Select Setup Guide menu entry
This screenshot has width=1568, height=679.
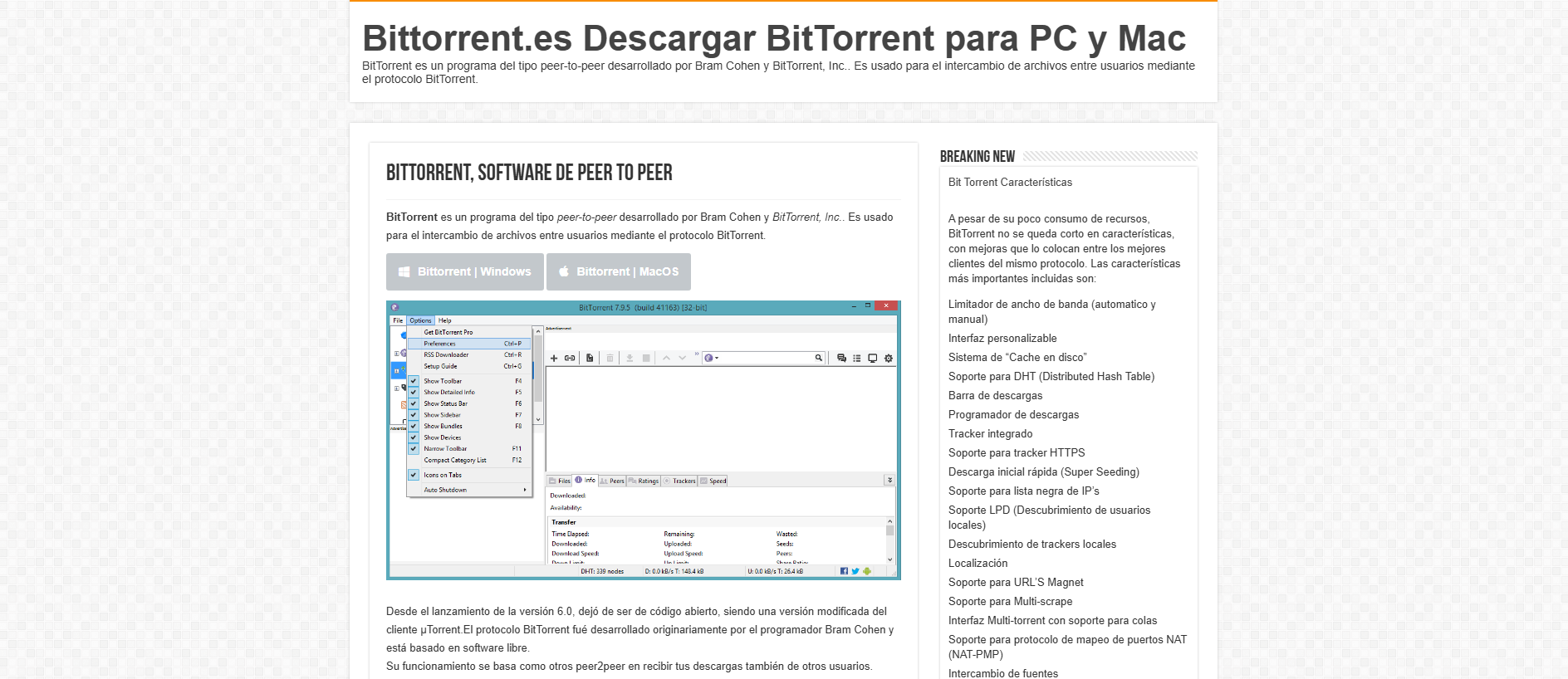tap(469, 366)
